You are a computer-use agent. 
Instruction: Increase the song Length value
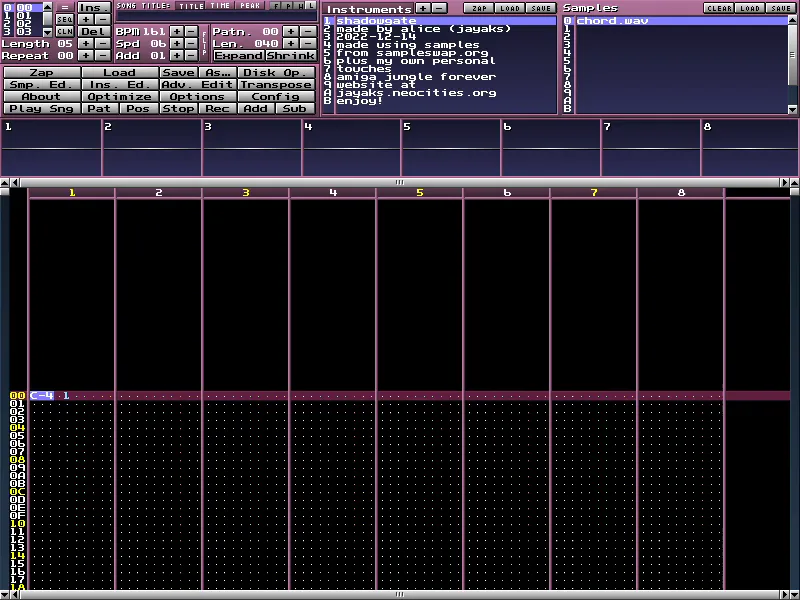(x=86, y=43)
